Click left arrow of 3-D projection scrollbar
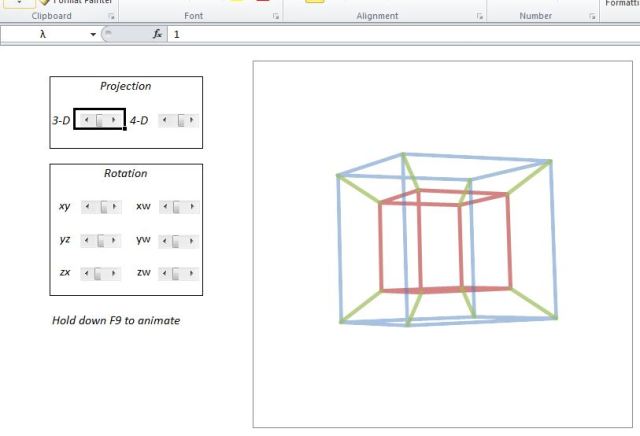The image size is (640, 436). coord(85,120)
